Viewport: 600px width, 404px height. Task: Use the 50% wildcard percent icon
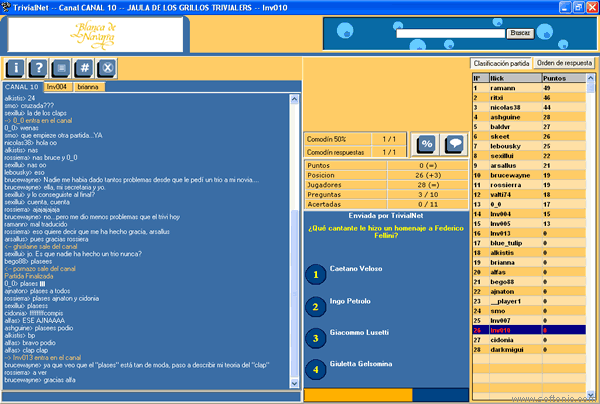click(425, 144)
